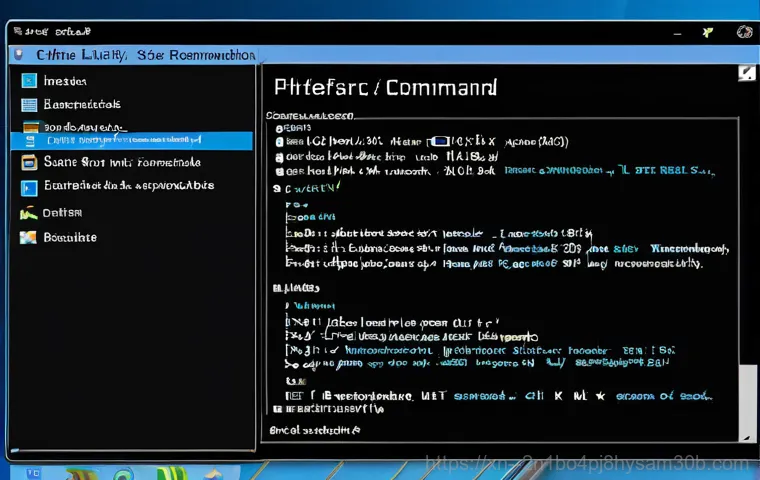760x480 pixels.
Task: Click the green icon next to 'Deltisa'
Action: point(28,213)
